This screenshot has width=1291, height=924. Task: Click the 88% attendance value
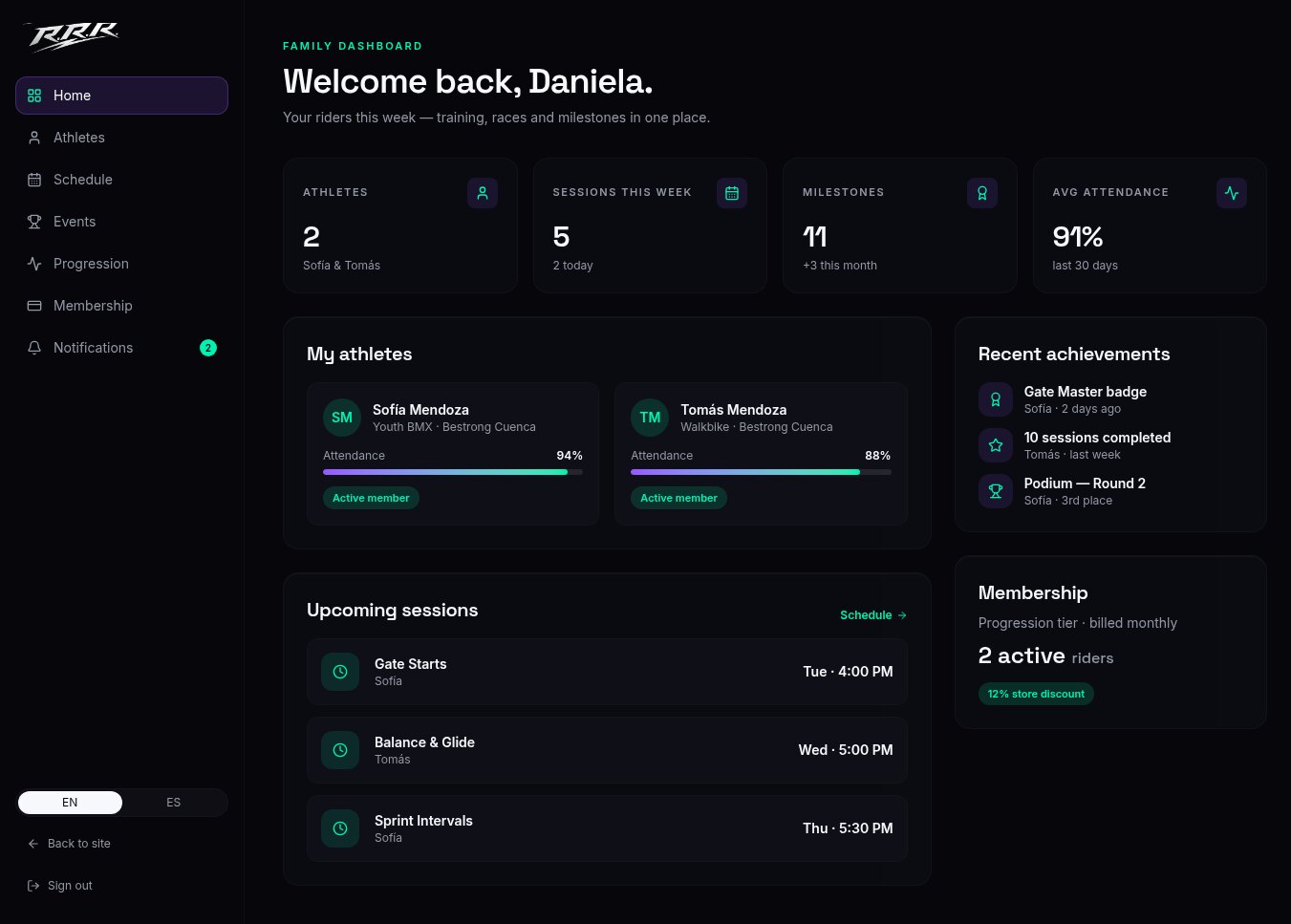(x=877, y=456)
